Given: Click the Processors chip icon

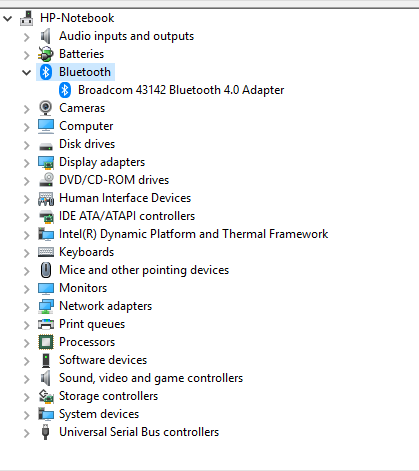Looking at the screenshot, I should click(x=46, y=342).
